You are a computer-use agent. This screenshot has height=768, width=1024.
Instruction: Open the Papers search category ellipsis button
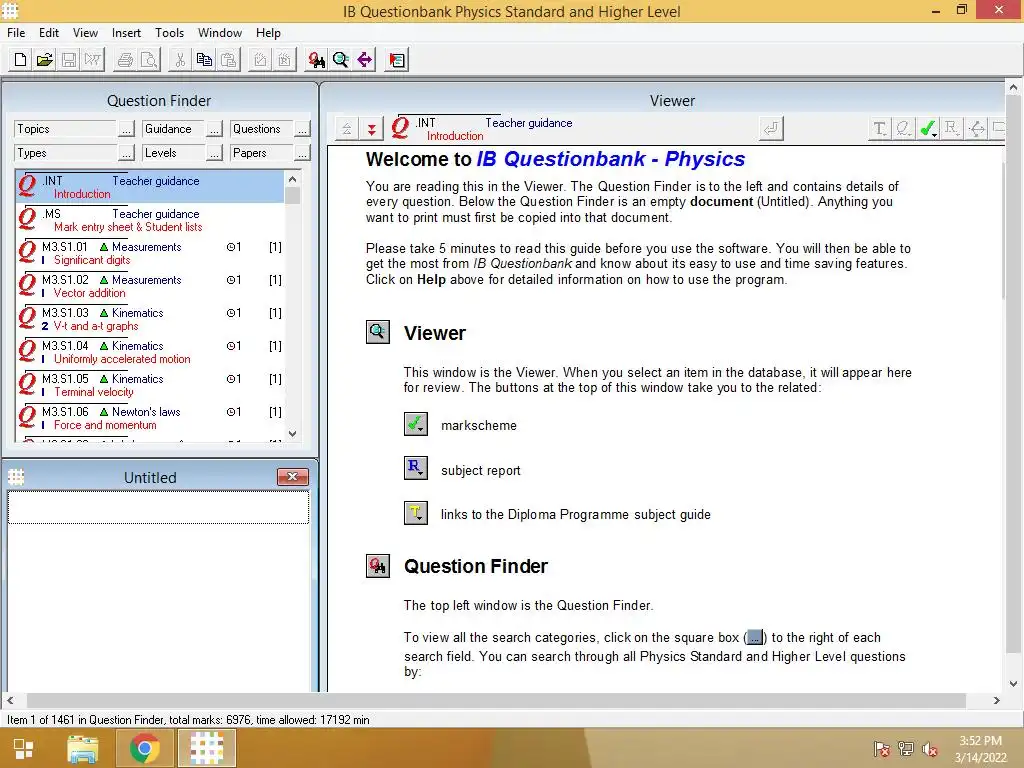302,153
